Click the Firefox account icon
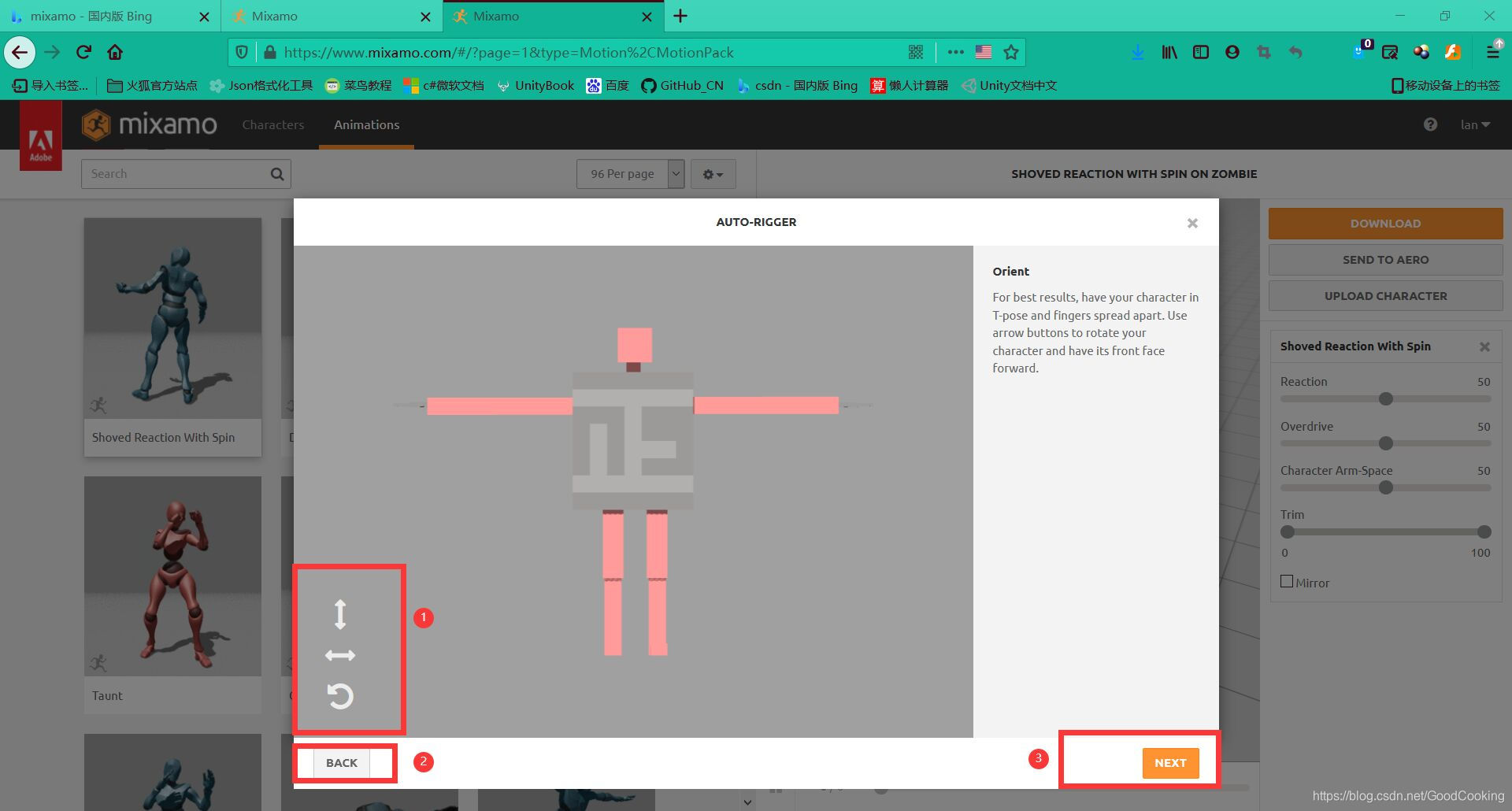1512x811 pixels. [x=1232, y=52]
